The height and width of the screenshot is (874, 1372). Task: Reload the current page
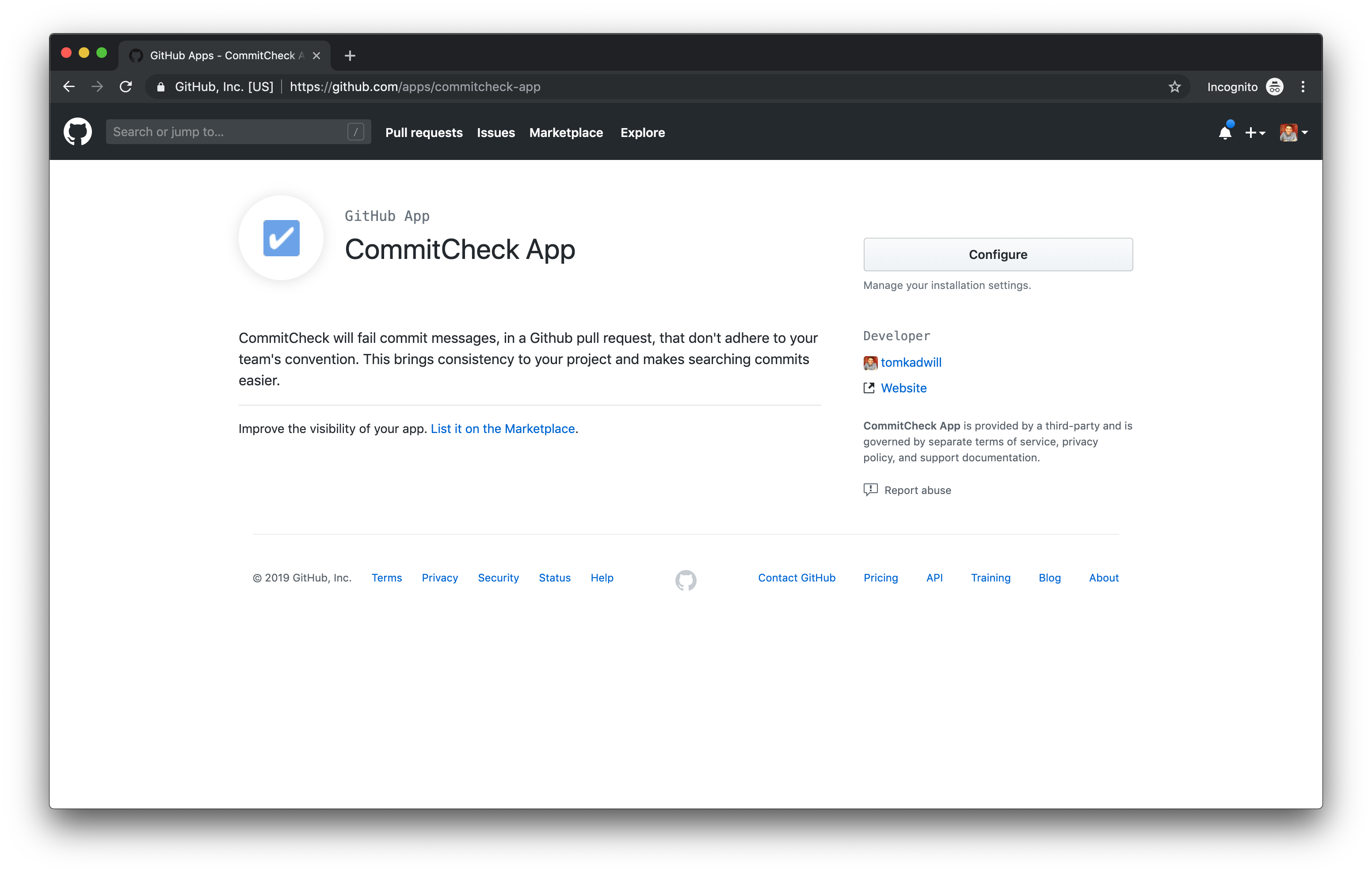click(x=126, y=87)
